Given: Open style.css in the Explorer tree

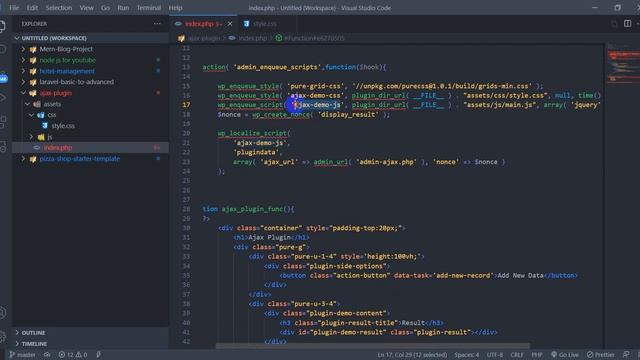Looking at the screenshot, I should [x=63, y=126].
